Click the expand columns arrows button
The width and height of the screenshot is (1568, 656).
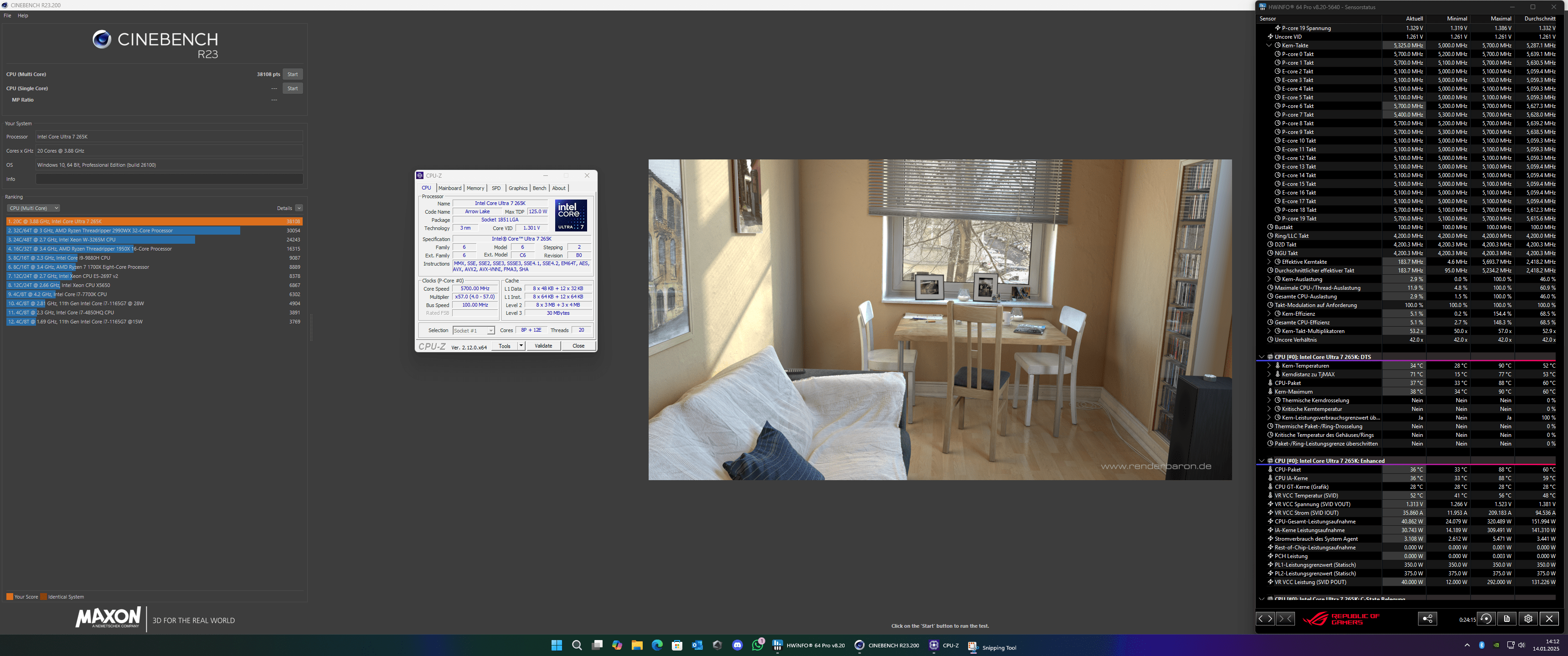(x=1265, y=619)
